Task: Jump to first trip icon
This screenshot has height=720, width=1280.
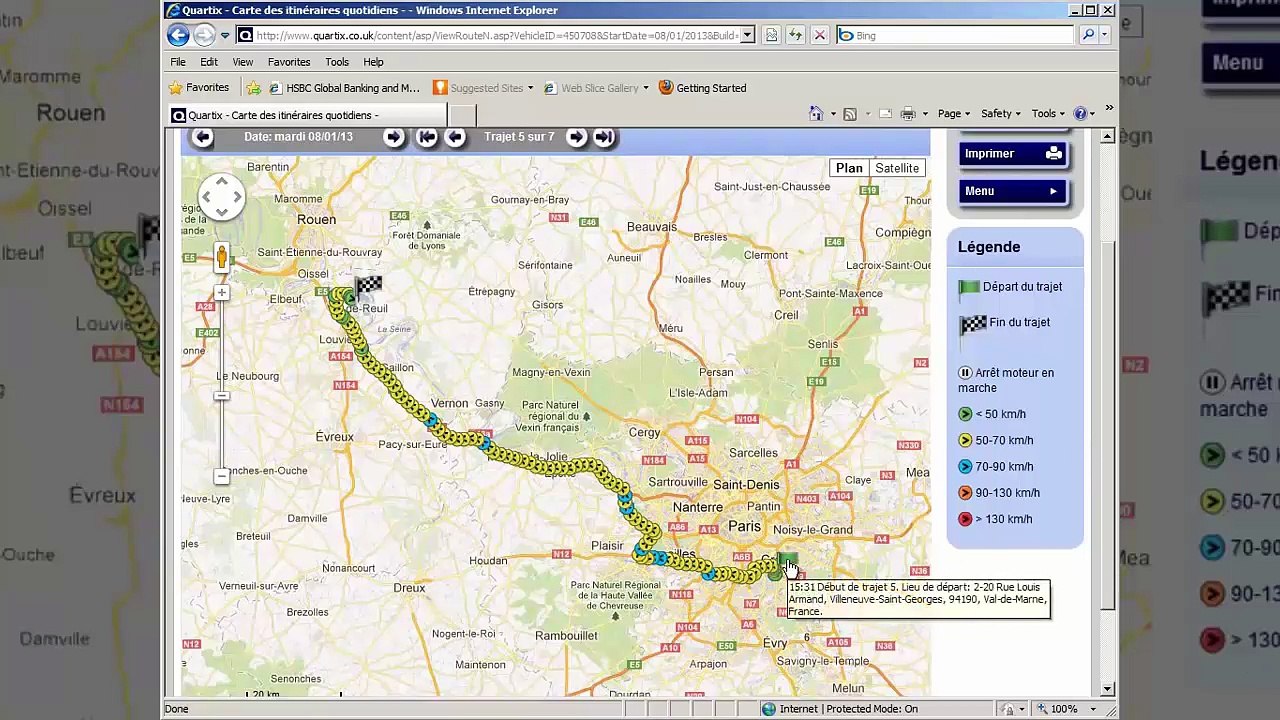Action: click(x=427, y=138)
